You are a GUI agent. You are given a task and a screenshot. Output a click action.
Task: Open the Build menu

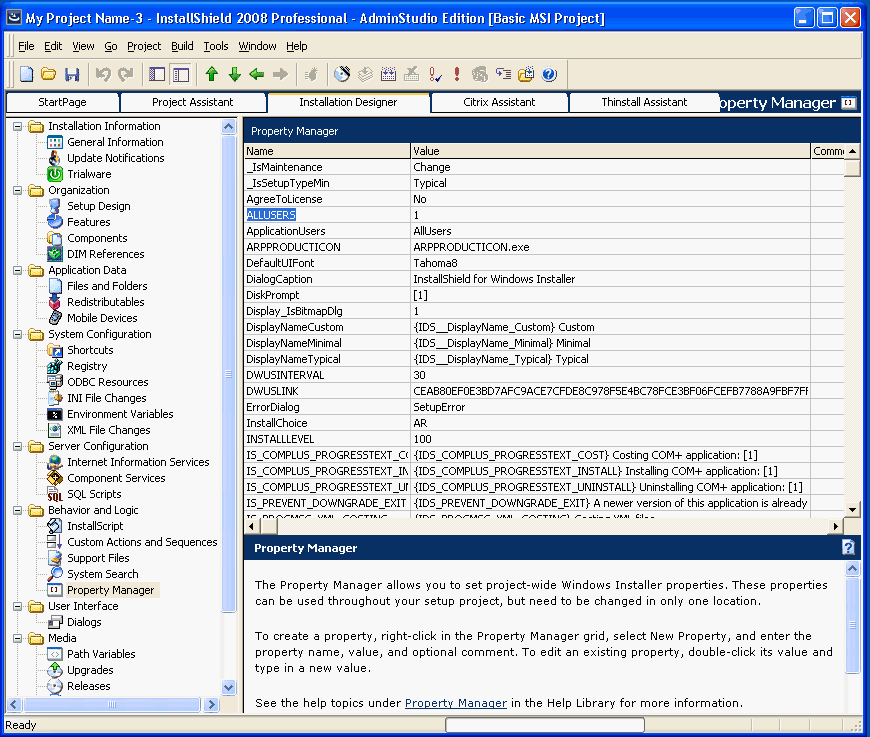coord(182,46)
